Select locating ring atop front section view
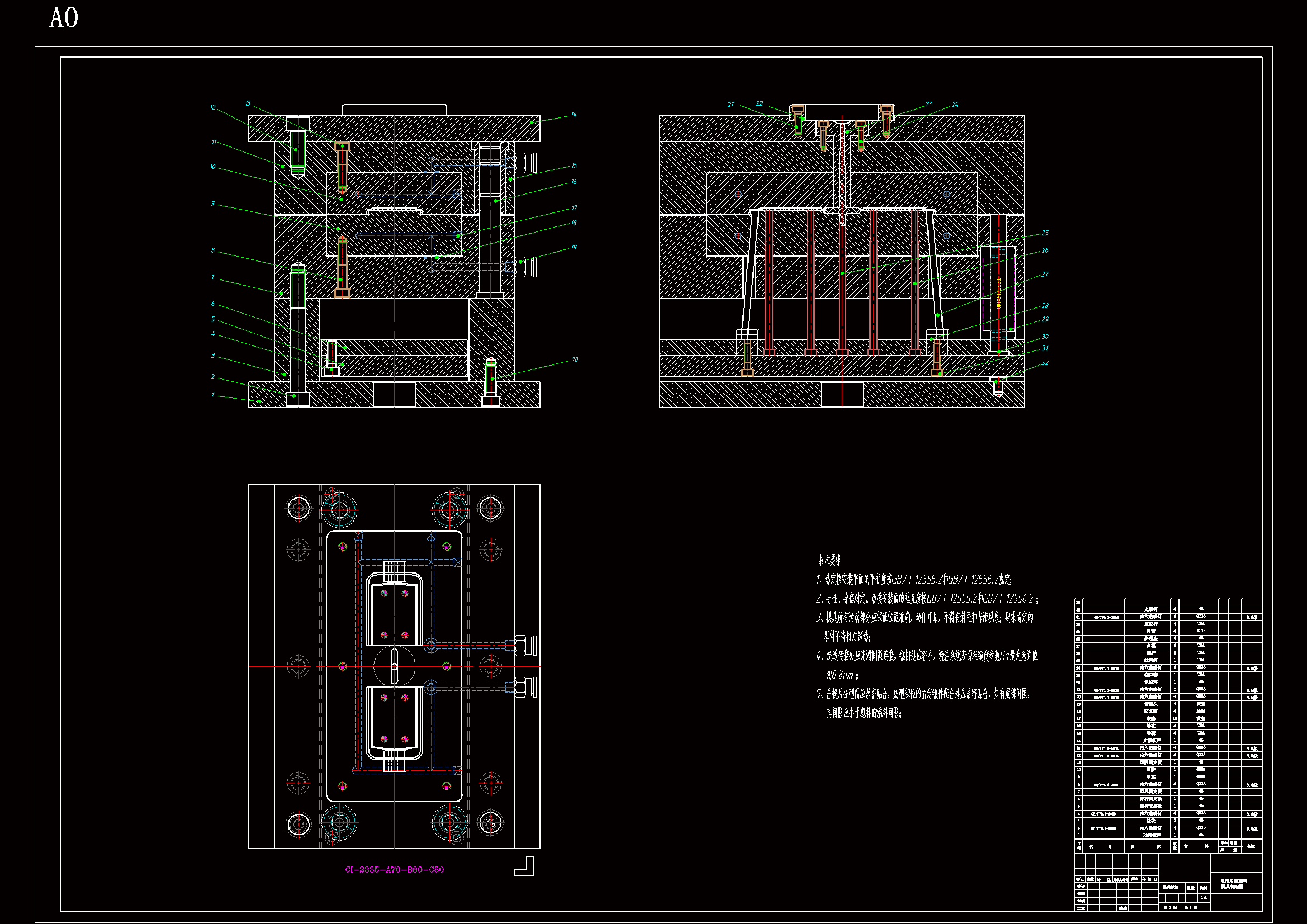The image size is (1307, 924). click(394, 110)
